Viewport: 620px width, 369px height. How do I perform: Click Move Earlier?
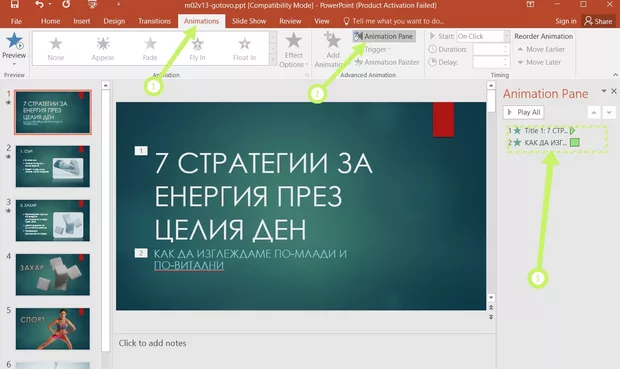tap(541, 49)
